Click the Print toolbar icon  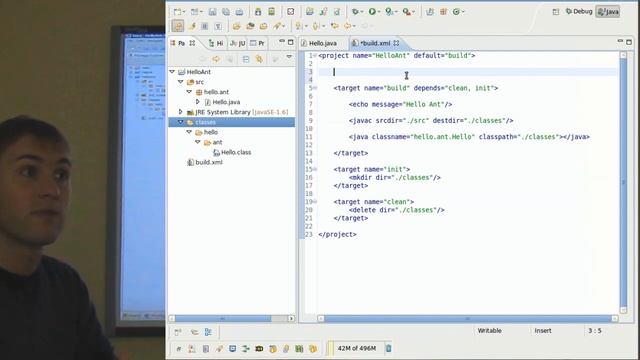pyautogui.click(x=239, y=12)
